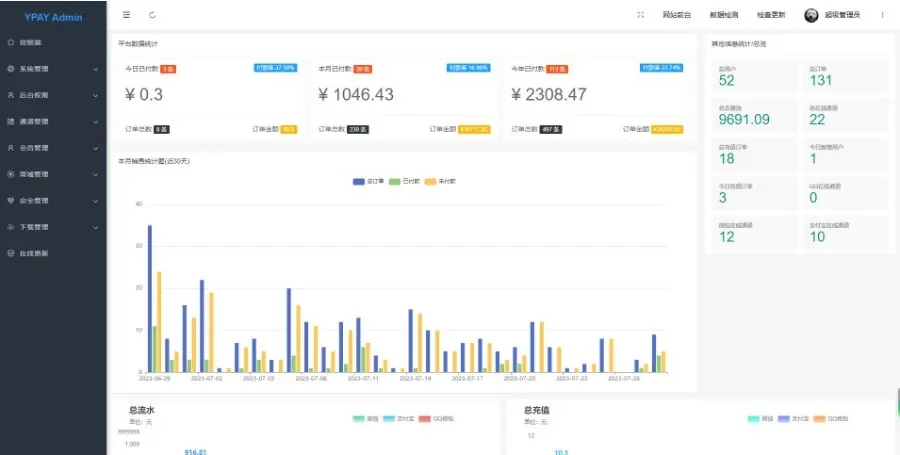Toggle fullscreen mode icon in header

pyautogui.click(x=640, y=15)
